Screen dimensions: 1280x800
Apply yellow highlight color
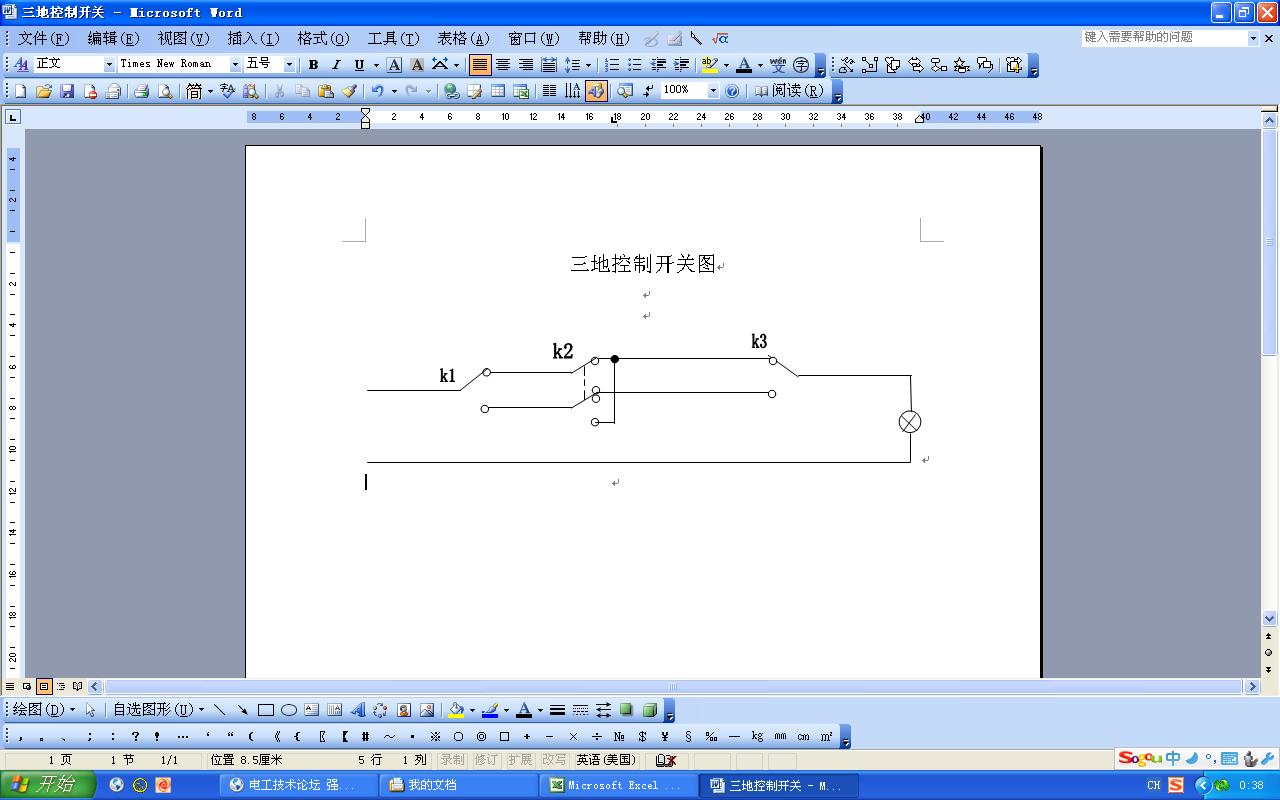tap(710, 65)
